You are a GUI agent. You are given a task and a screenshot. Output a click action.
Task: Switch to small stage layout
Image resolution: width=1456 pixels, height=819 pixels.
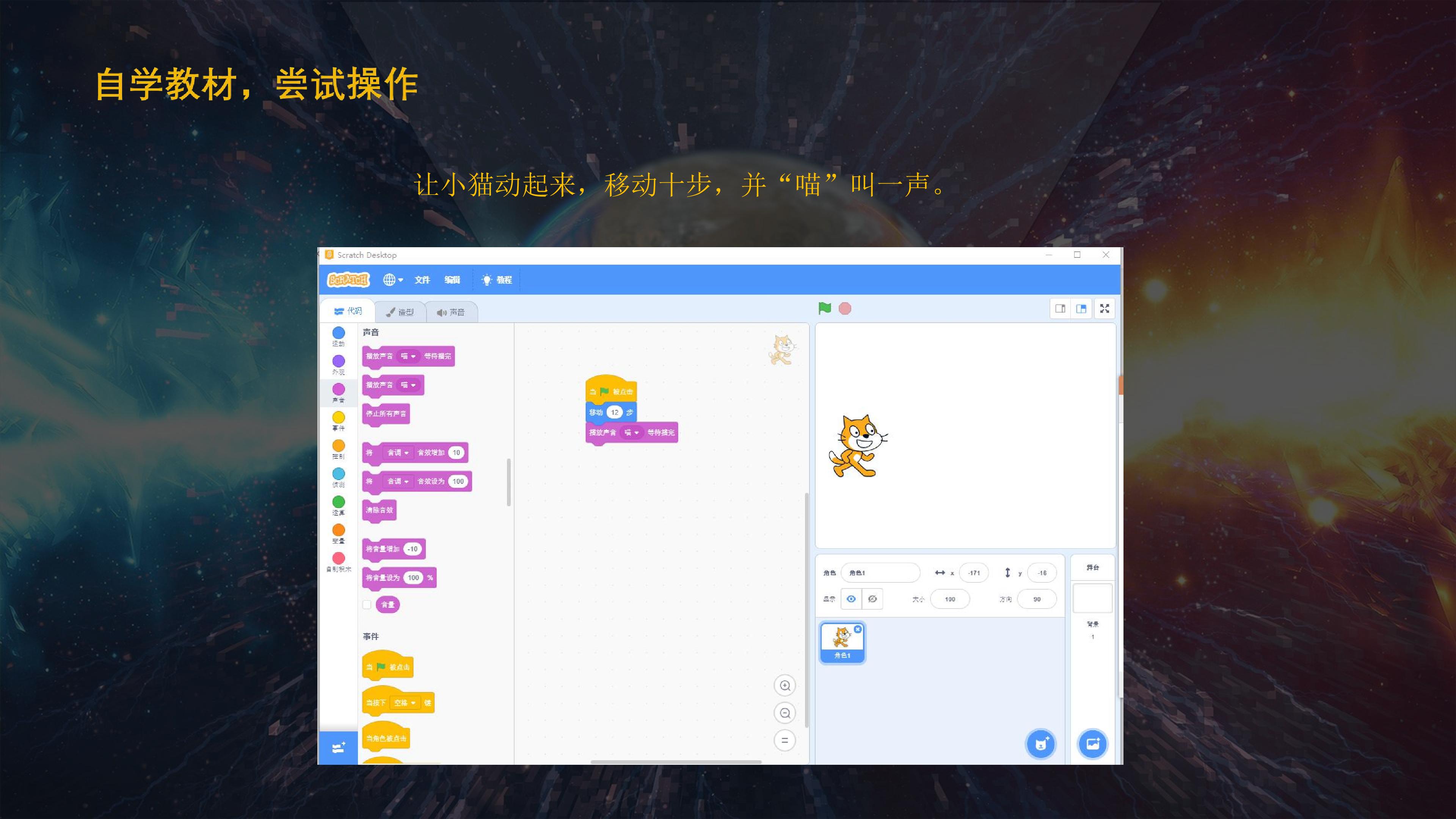pos(1061,309)
